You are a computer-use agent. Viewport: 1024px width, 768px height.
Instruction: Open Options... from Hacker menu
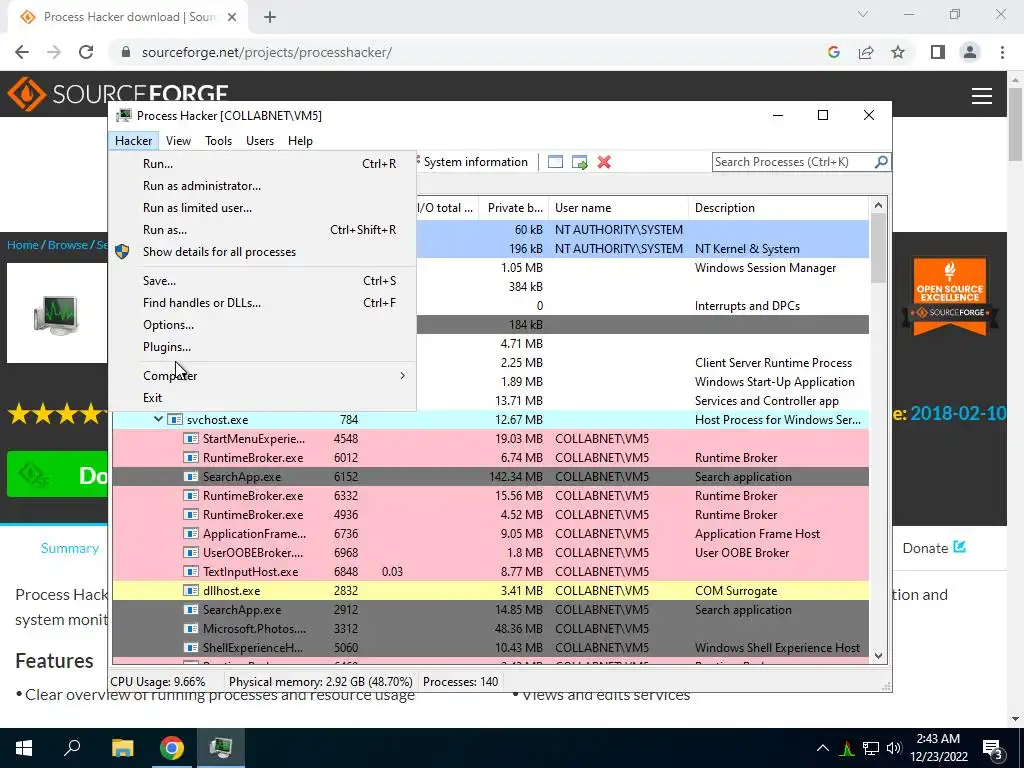point(263,325)
